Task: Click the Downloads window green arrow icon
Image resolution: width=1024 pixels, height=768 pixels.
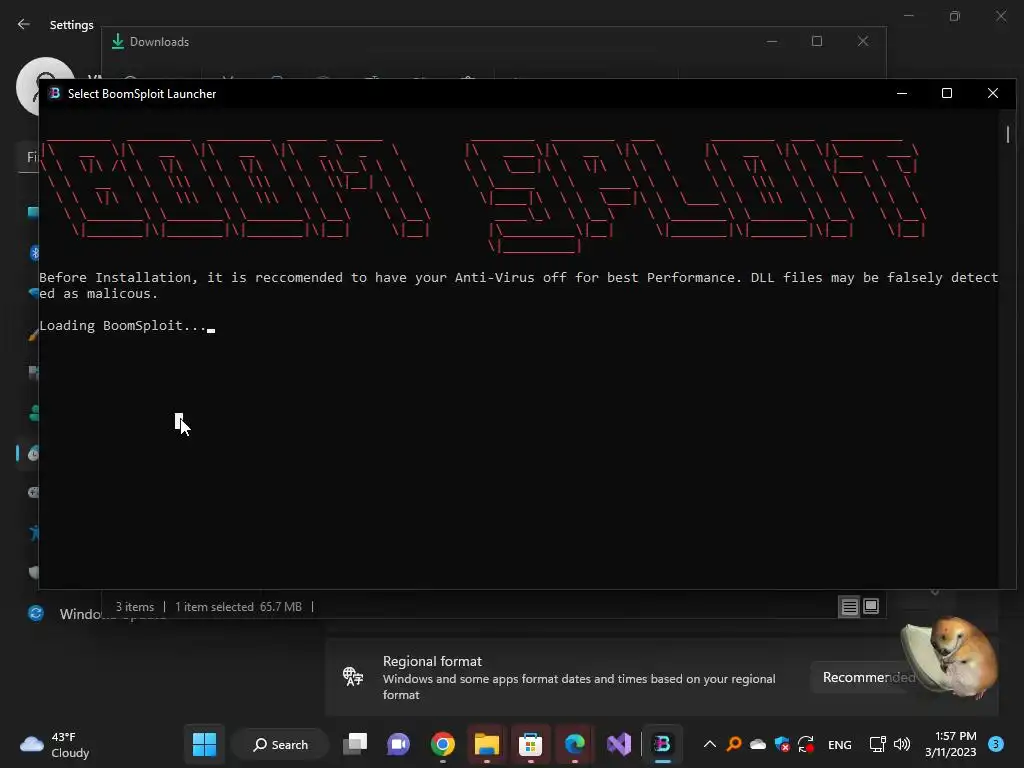Action: [x=118, y=42]
